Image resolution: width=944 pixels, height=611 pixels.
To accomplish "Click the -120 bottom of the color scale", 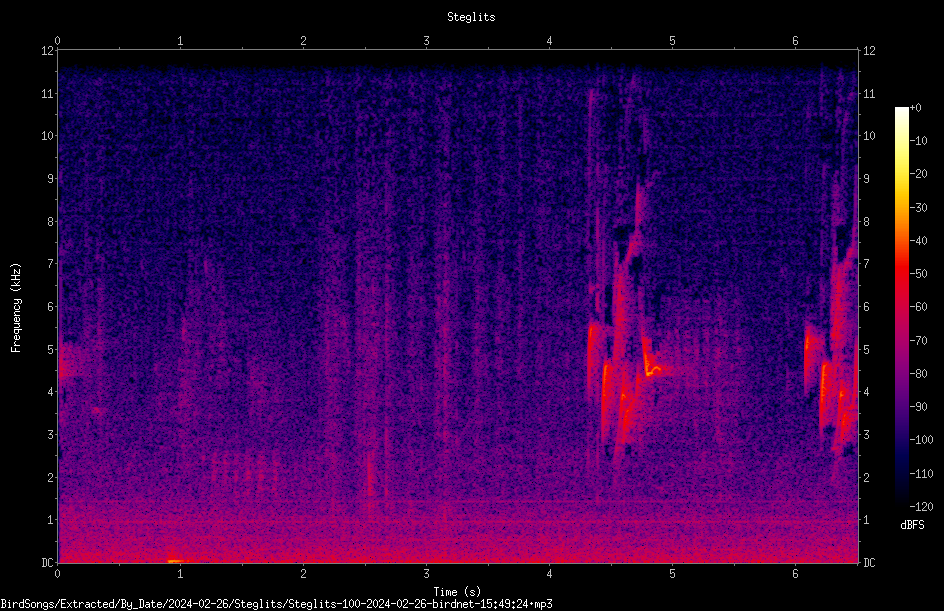I will (x=921, y=506).
